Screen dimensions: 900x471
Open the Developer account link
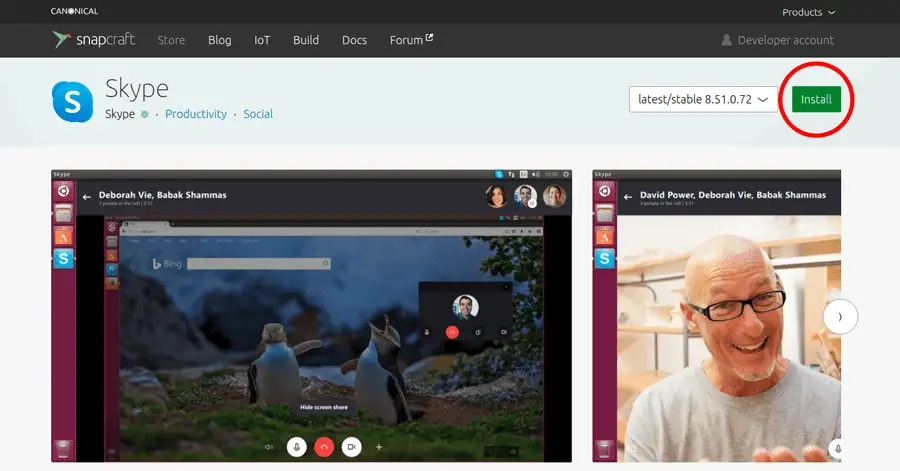tap(777, 40)
